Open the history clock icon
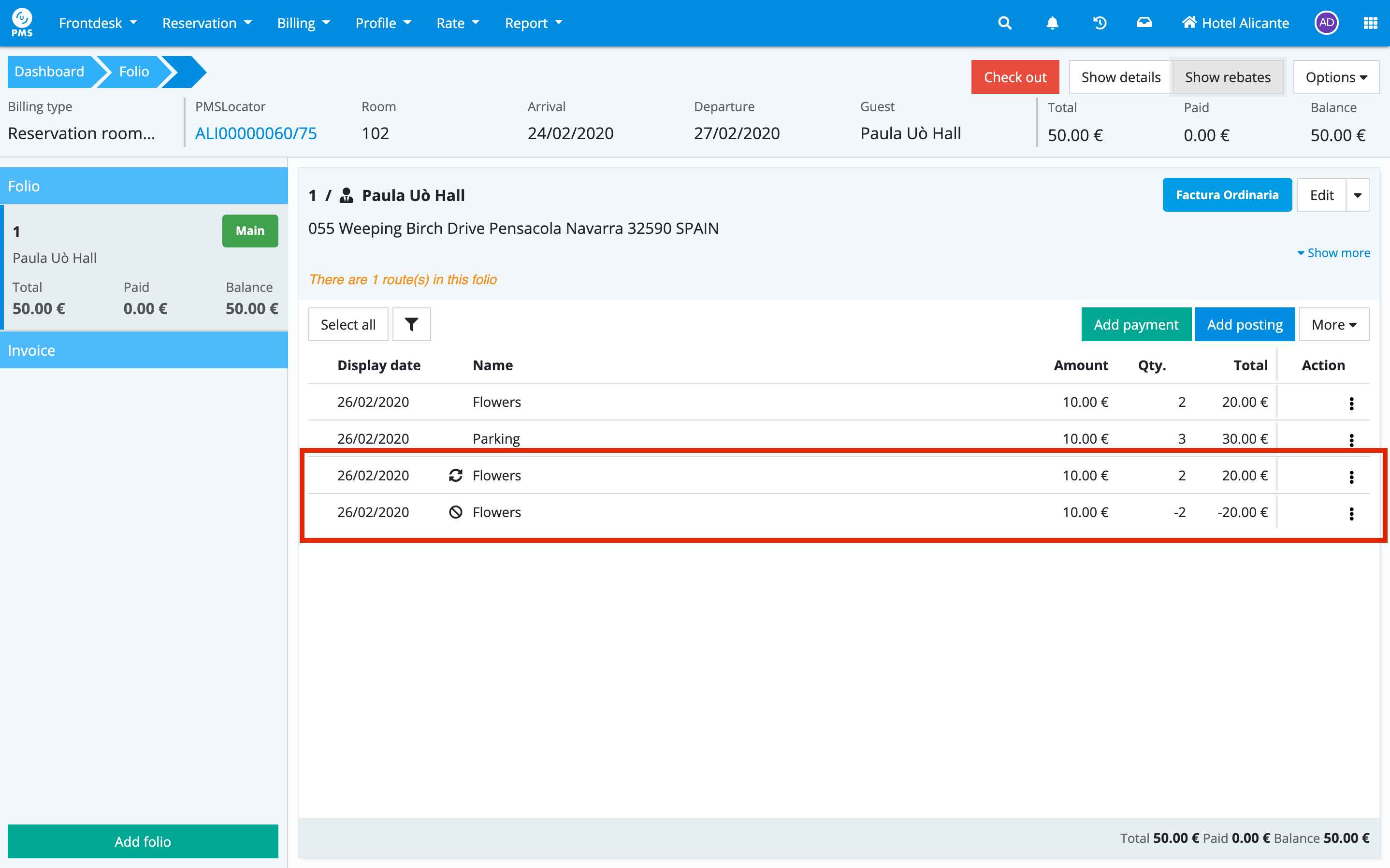The height and width of the screenshot is (868, 1390). coord(1099,23)
